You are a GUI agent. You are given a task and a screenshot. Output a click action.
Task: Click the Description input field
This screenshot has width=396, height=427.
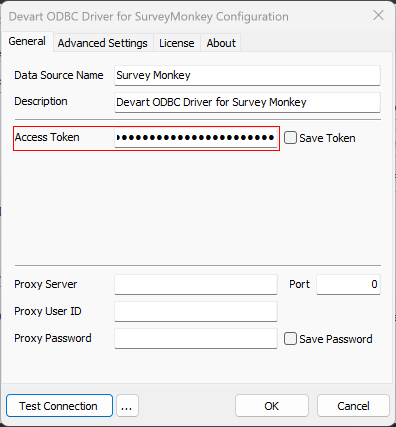click(x=247, y=102)
